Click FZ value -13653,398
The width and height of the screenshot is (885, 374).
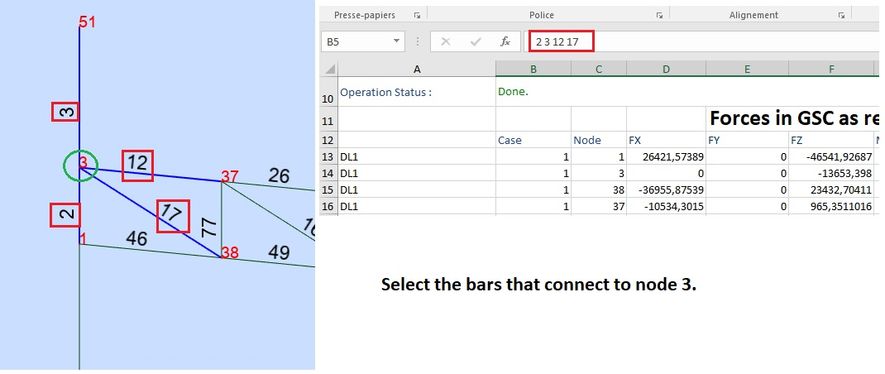pyautogui.click(x=831, y=174)
